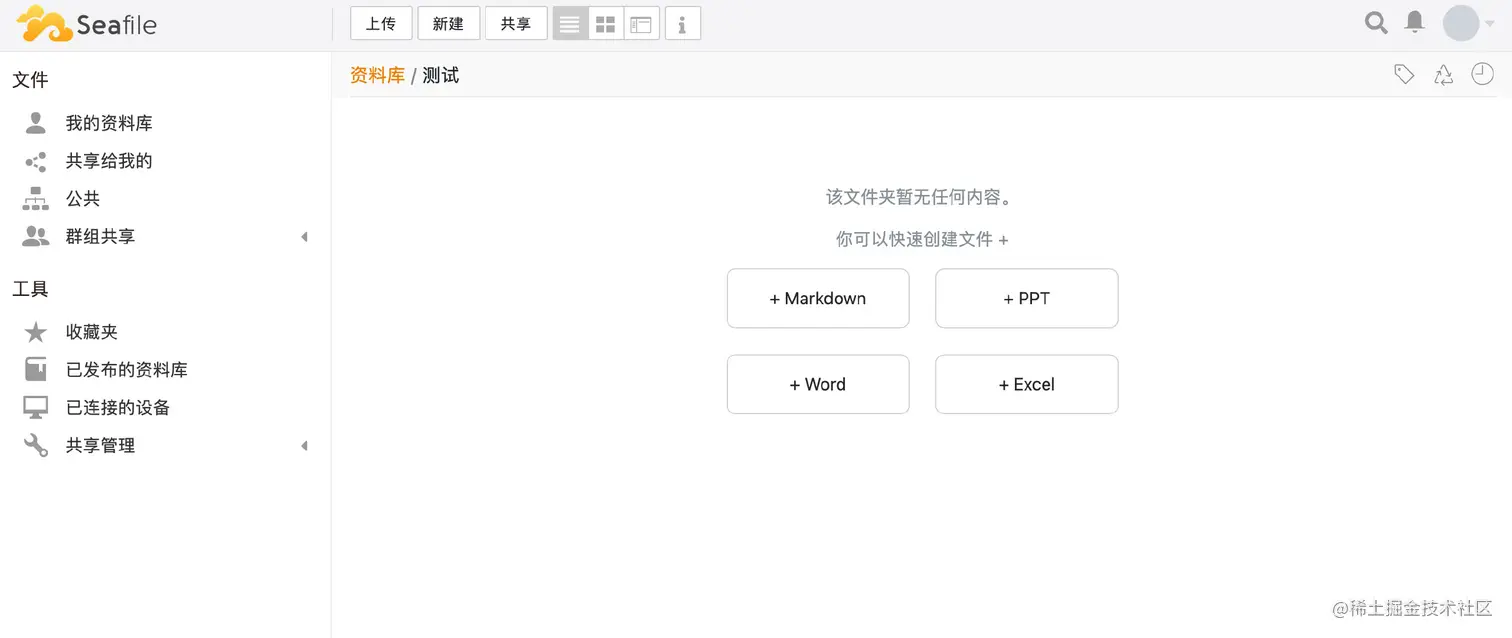The image size is (1512, 638).
Task: Open the library recycle bin icon
Action: click(x=1443, y=74)
